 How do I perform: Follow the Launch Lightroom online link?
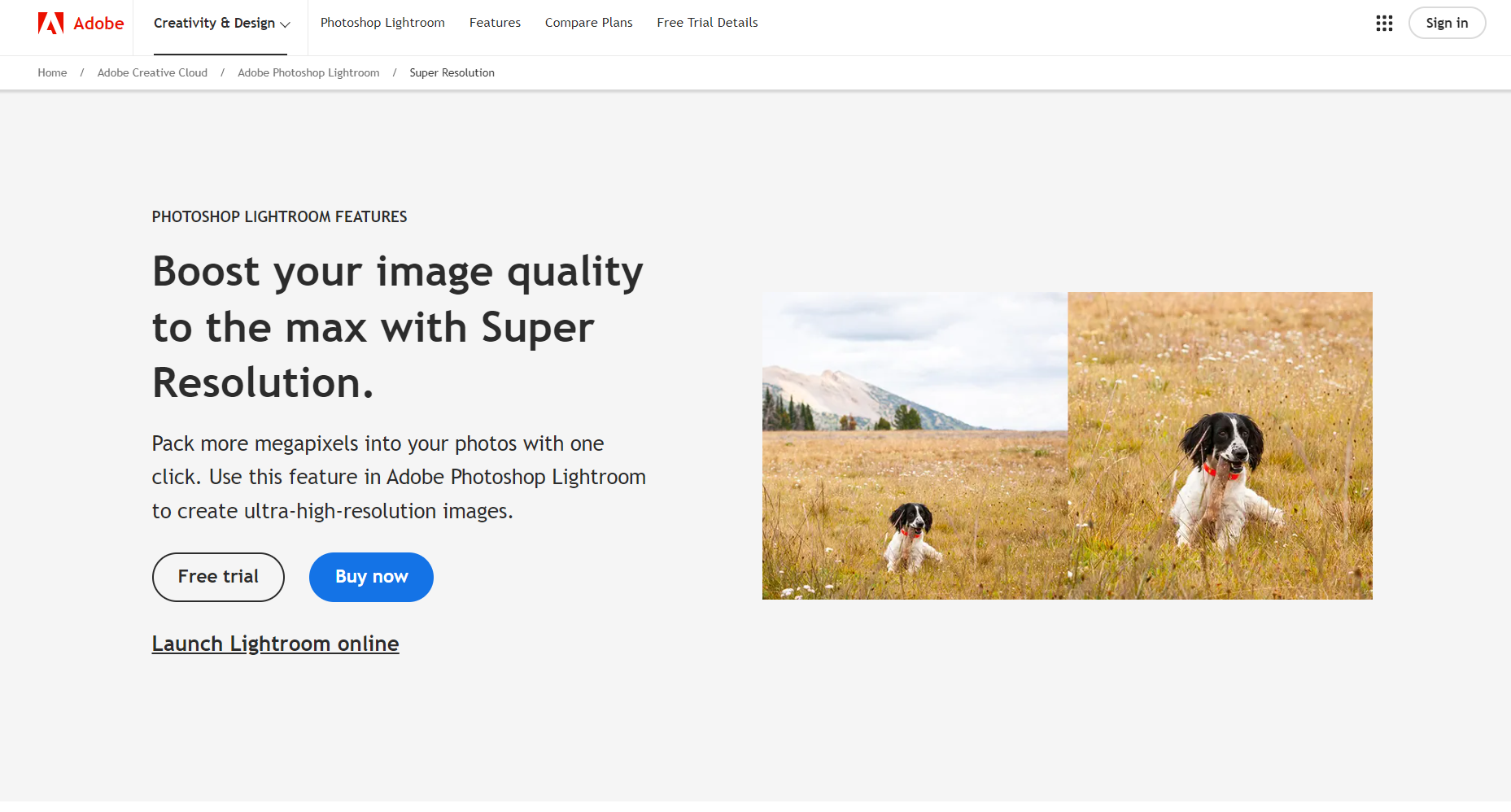[x=275, y=643]
